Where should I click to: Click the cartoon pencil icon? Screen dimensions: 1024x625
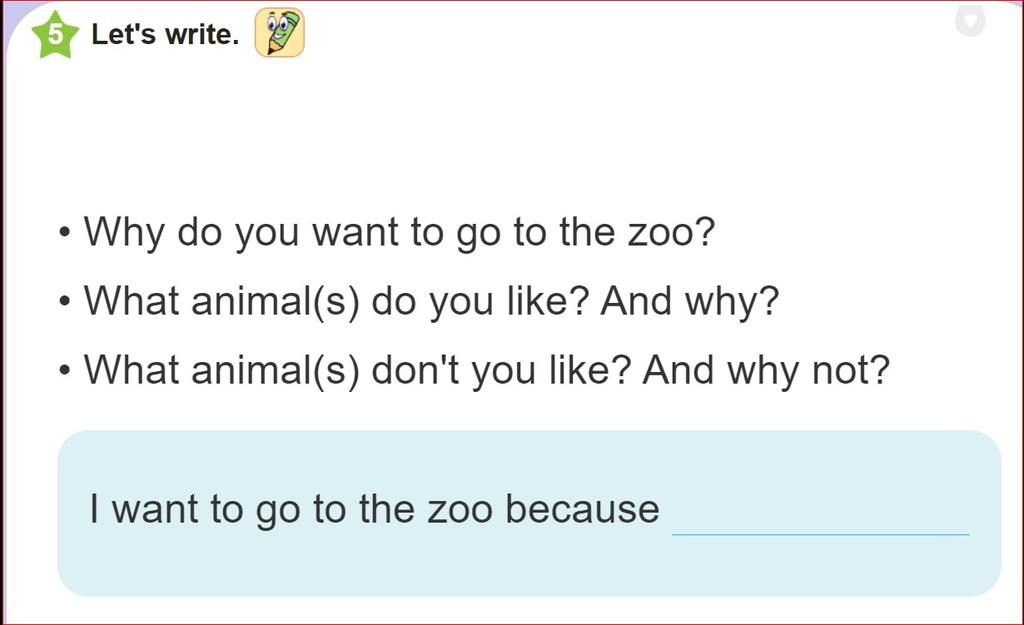(280, 33)
